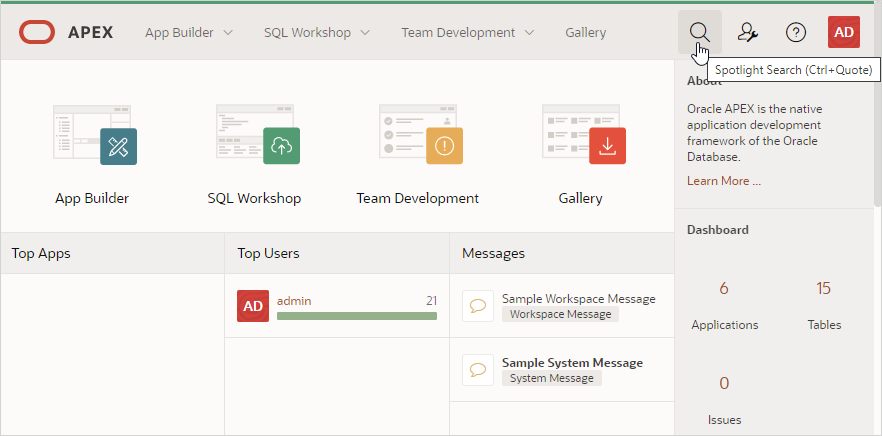Select App Builder in the navigation bar
This screenshot has height=436, width=882.
pos(179,33)
